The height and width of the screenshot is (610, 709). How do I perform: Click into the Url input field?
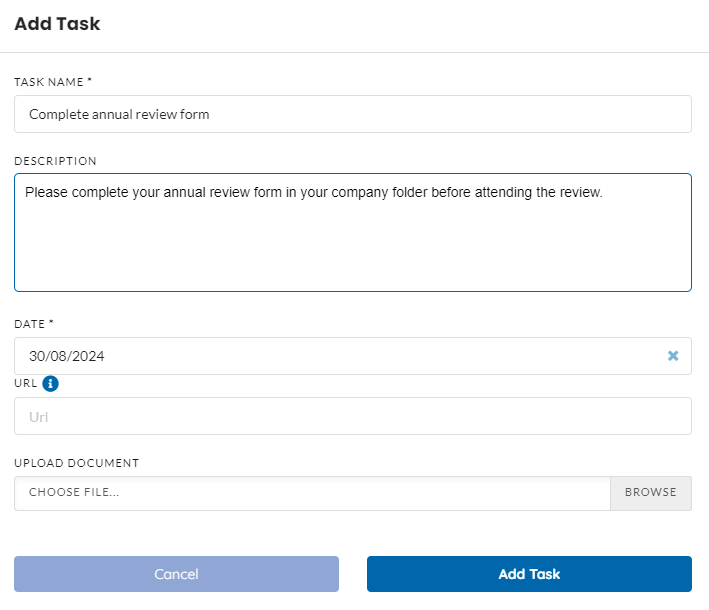[353, 416]
